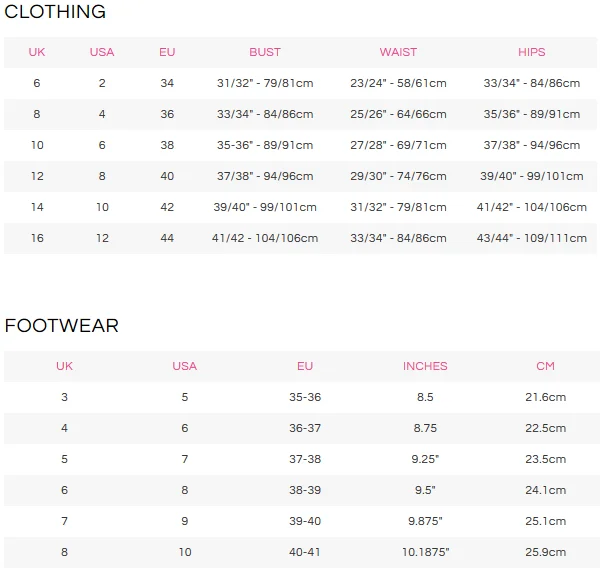
Task: Click the FOOTWEAR section heading
Action: 61,326
